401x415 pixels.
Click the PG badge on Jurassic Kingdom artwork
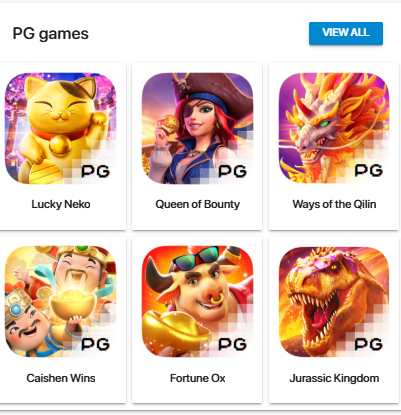coord(369,344)
